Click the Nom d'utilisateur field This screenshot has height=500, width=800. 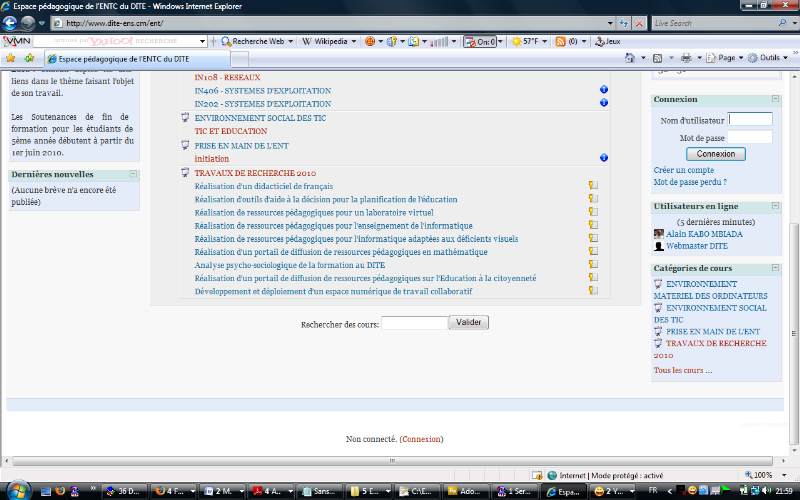749,119
